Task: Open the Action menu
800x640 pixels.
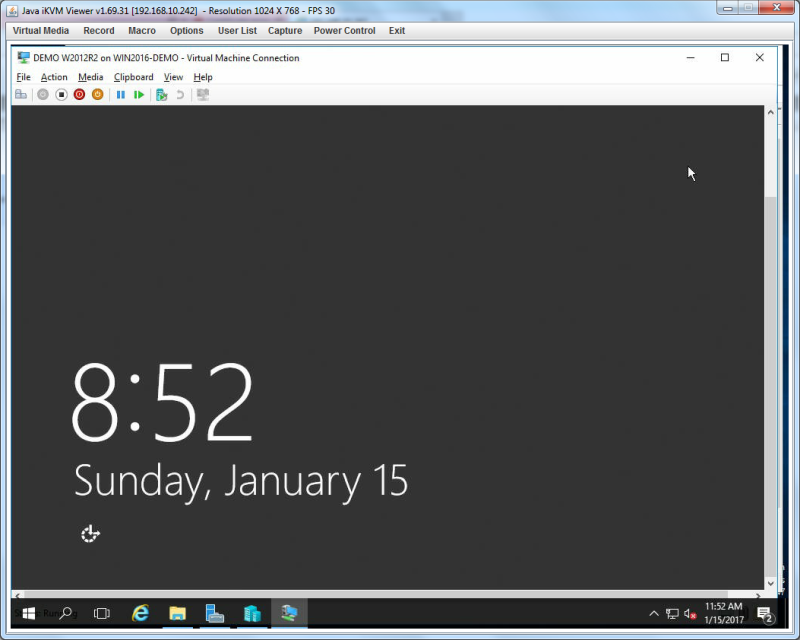Action: [54, 77]
